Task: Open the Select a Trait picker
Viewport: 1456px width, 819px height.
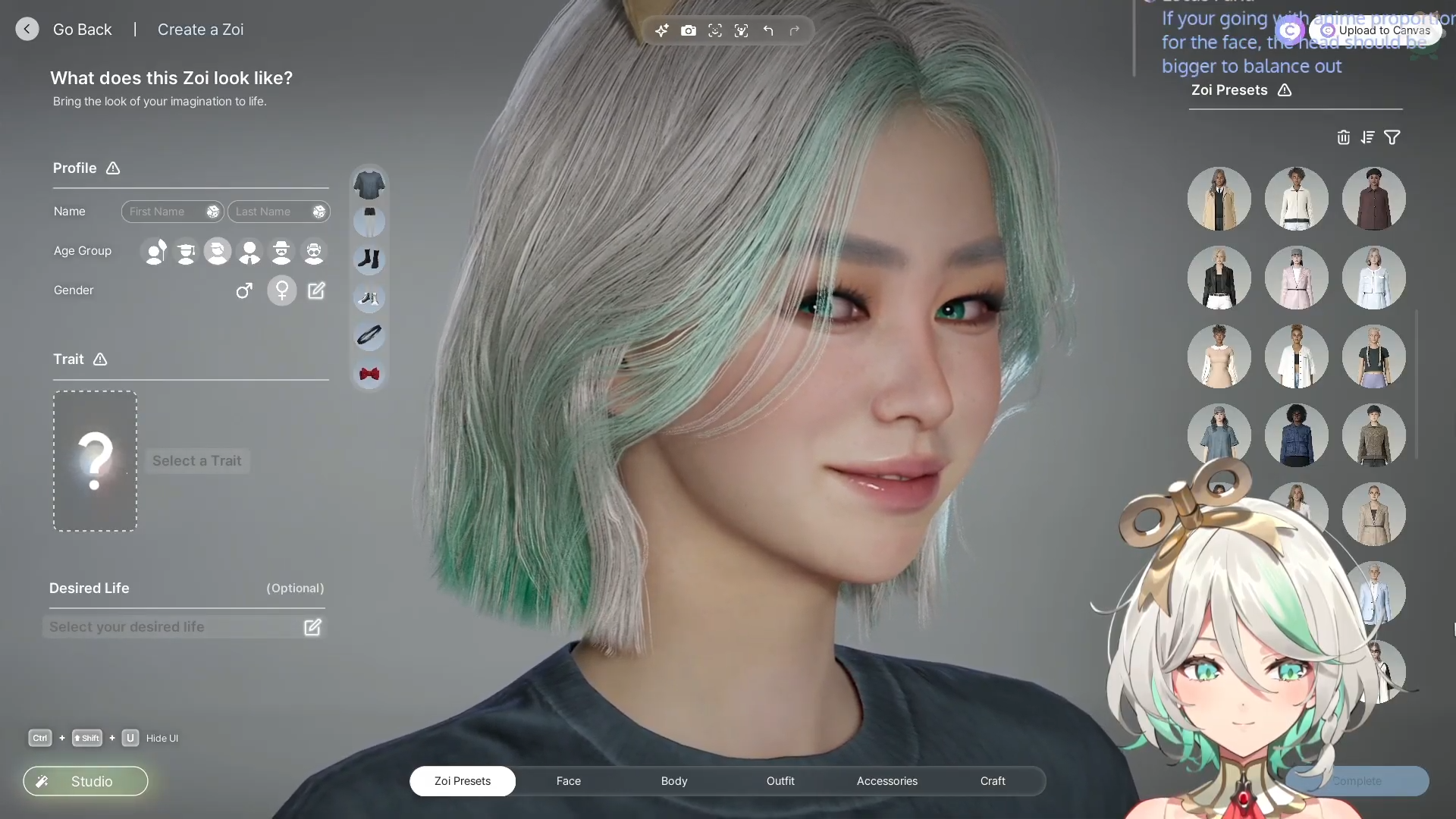Action: [196, 461]
